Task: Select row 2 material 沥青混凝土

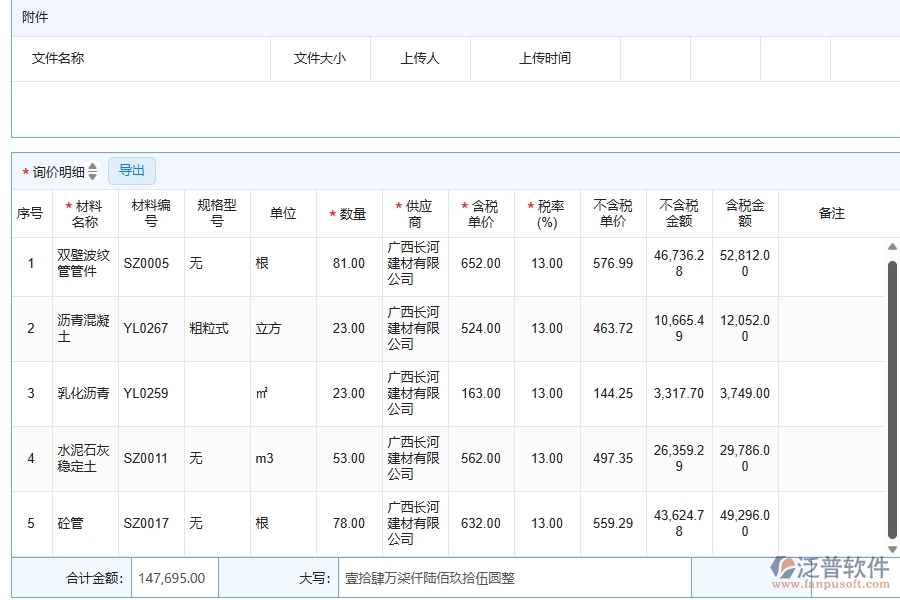Action: pyautogui.click(x=84, y=328)
